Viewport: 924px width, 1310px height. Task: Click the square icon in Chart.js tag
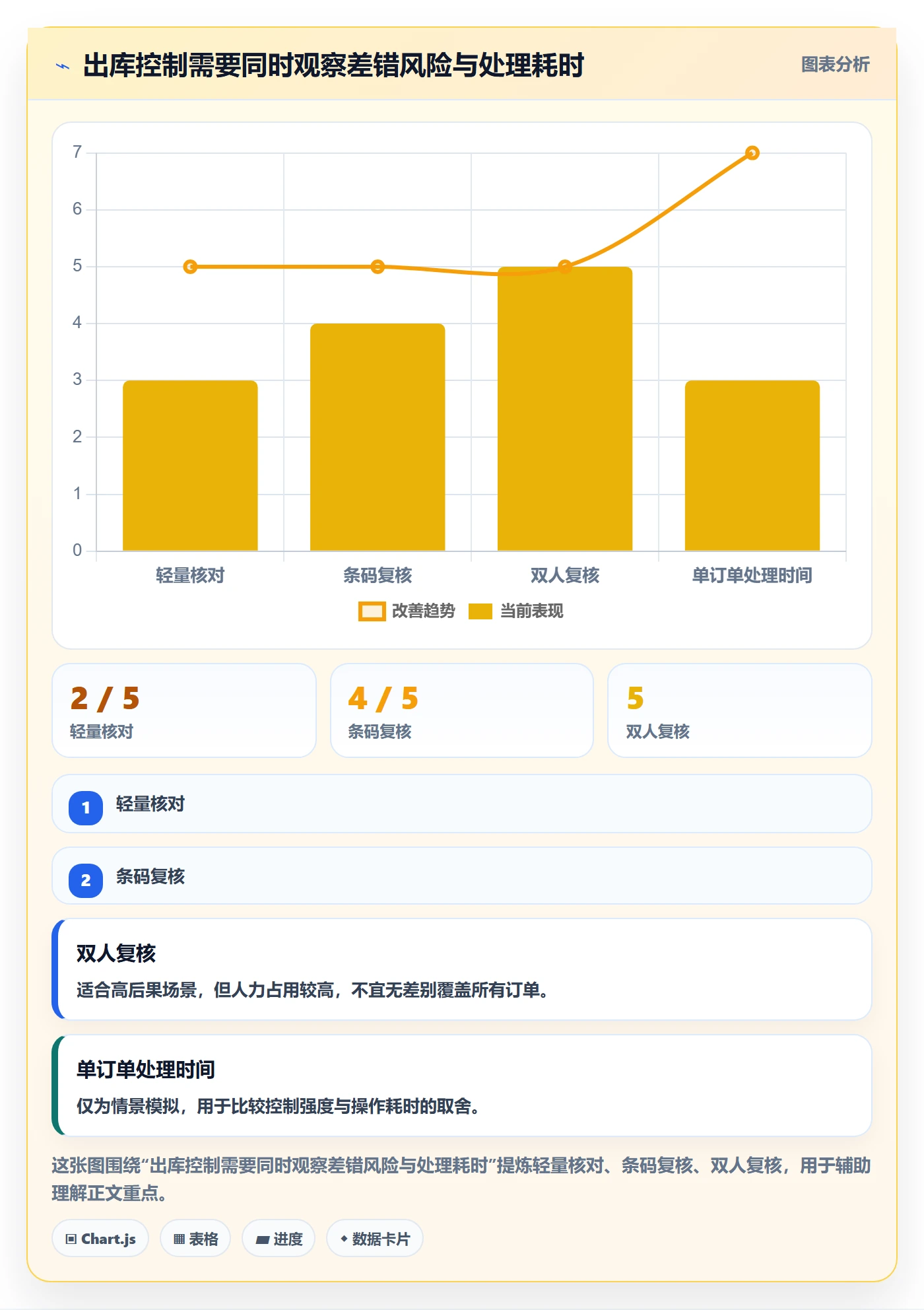71,1239
